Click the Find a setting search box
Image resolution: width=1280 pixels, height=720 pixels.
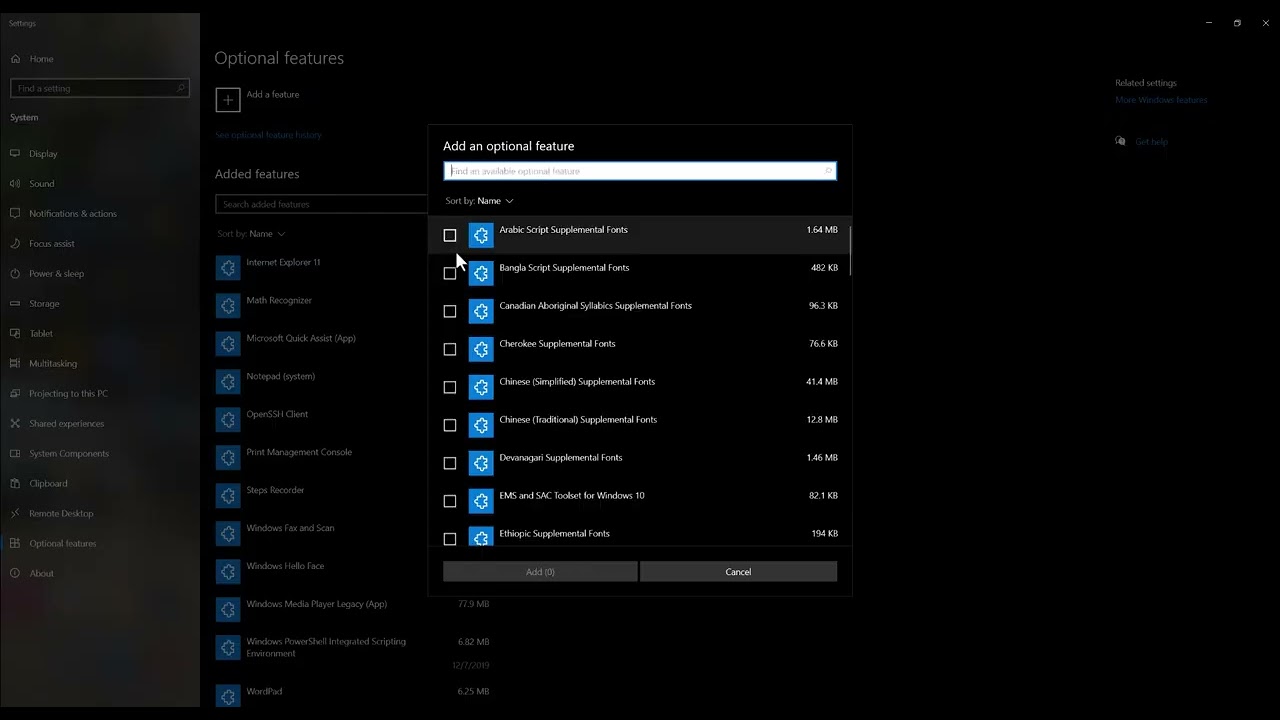click(99, 88)
